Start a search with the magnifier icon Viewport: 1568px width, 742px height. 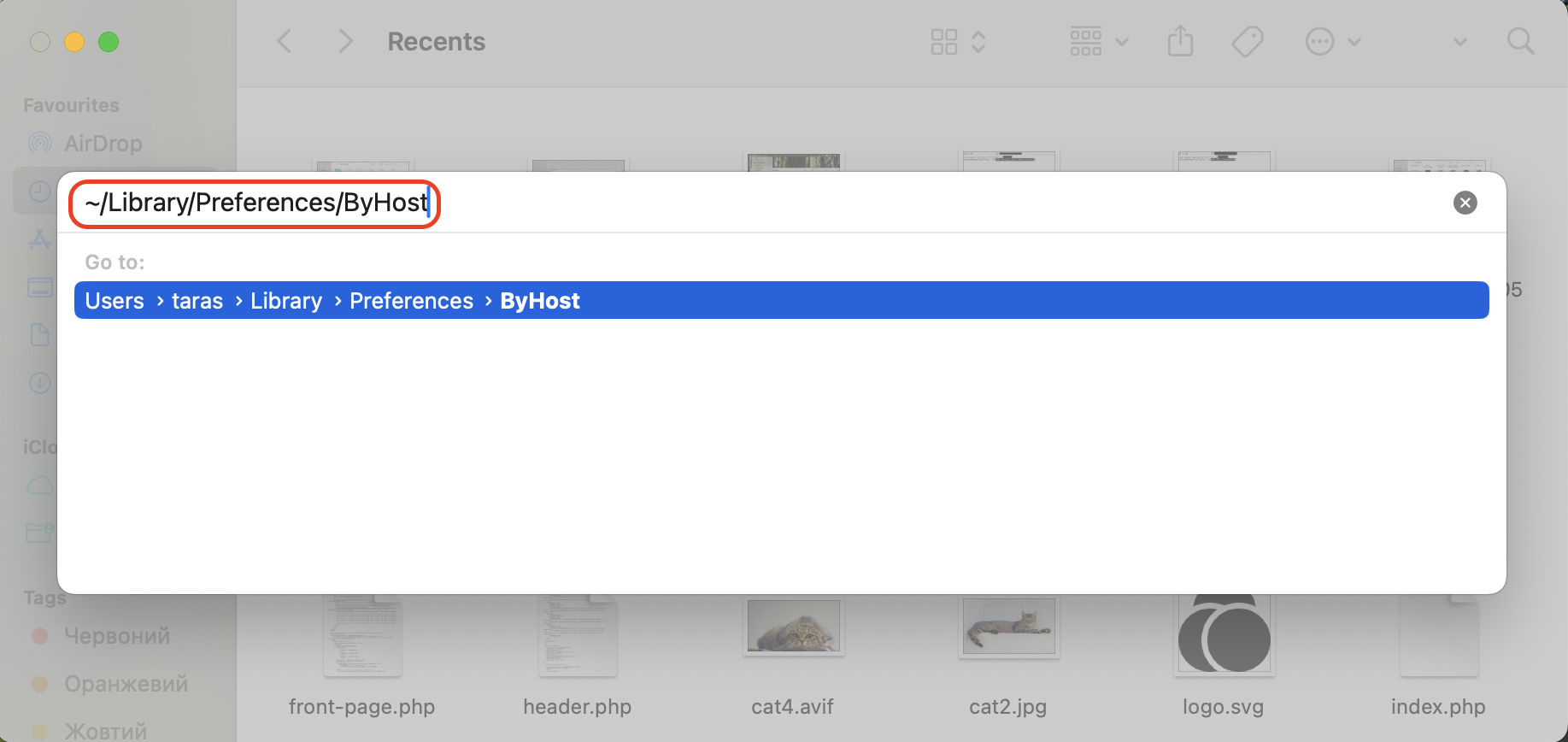coord(1520,40)
